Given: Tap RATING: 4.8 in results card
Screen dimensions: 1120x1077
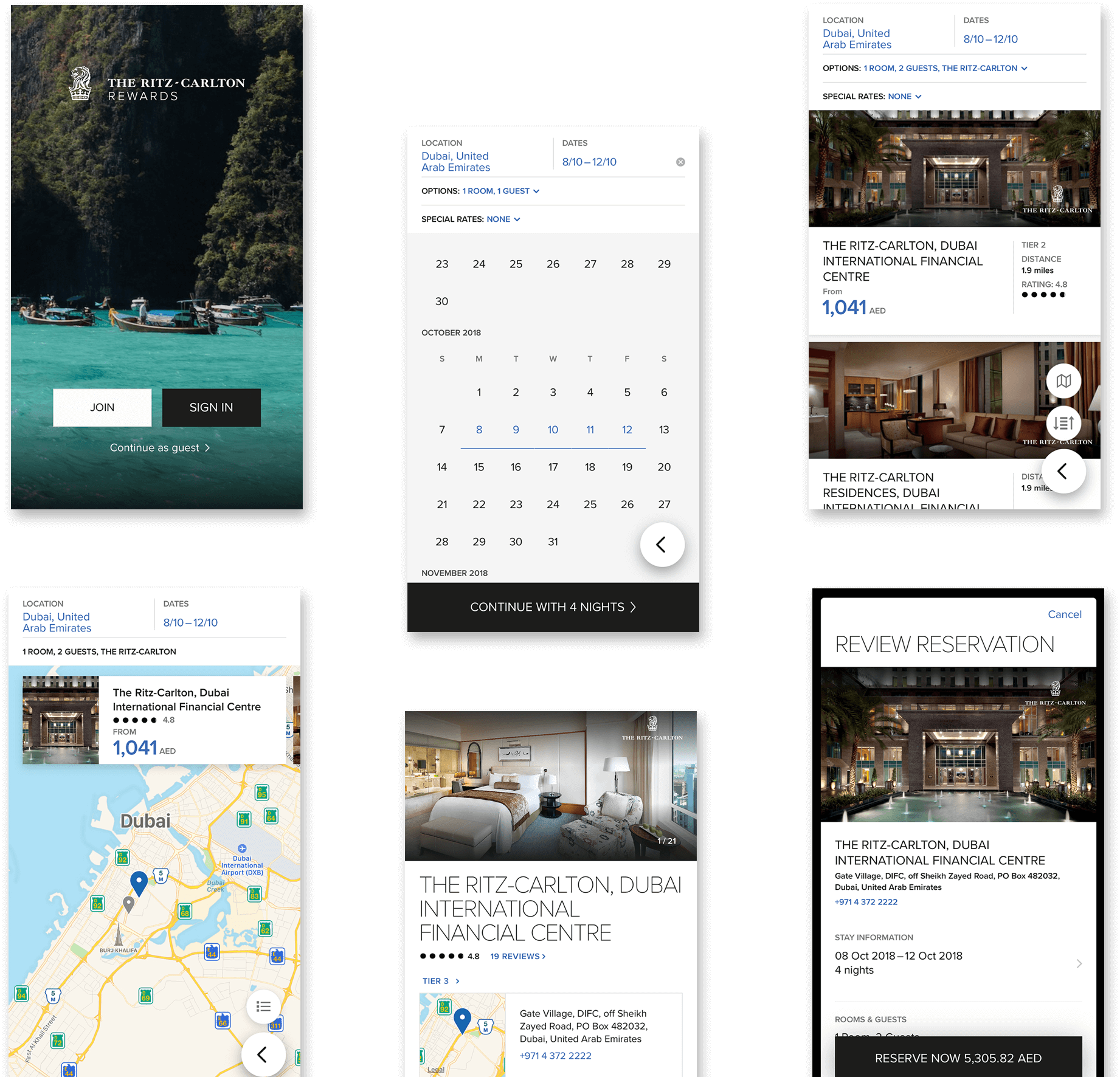Looking at the screenshot, I should (1044, 284).
